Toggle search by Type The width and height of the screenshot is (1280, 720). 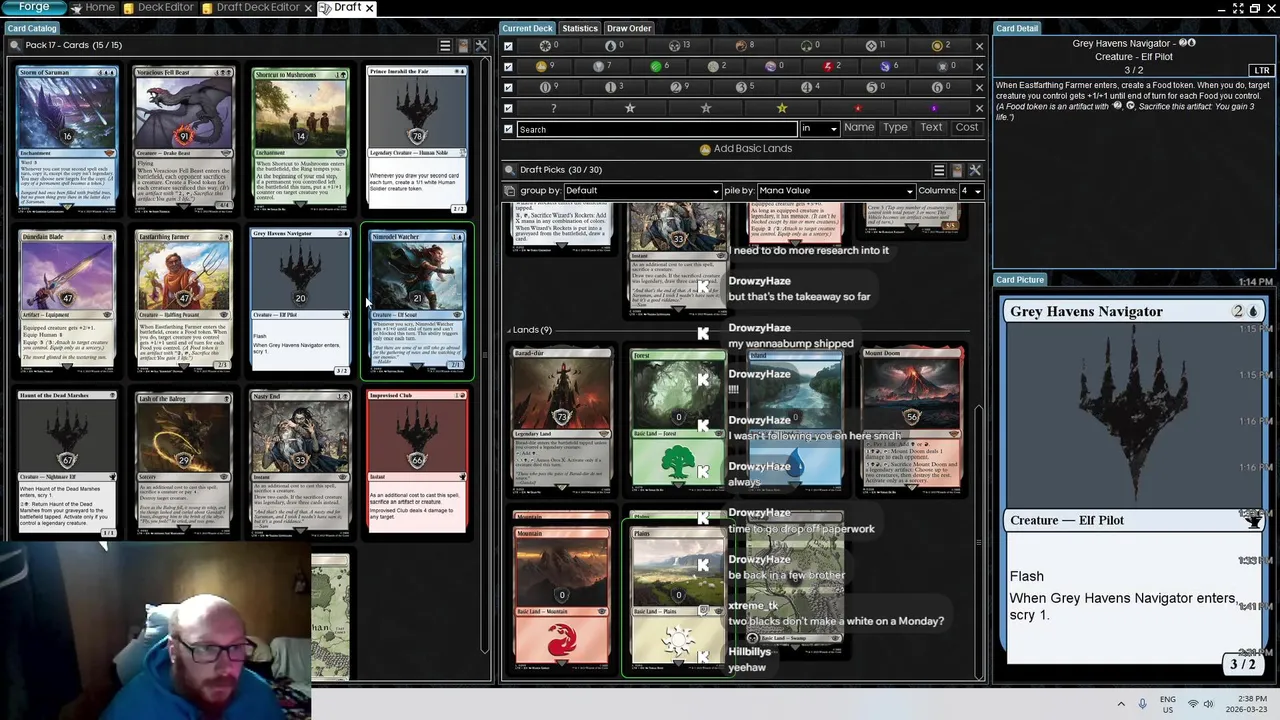pos(895,128)
